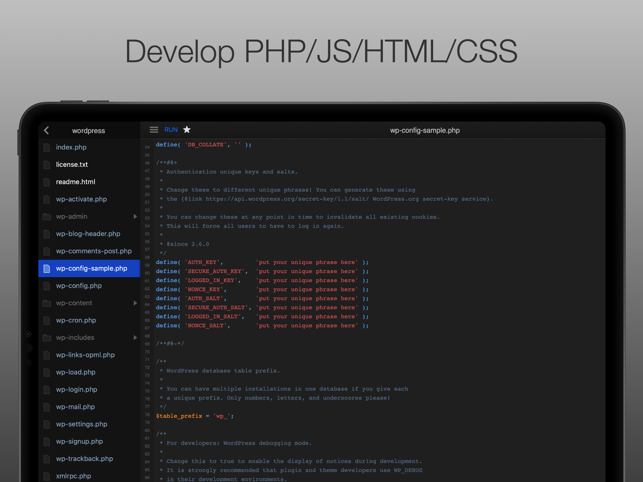Place cursor on 'SECURE_AUTH_KEY' define line

pos(262,271)
